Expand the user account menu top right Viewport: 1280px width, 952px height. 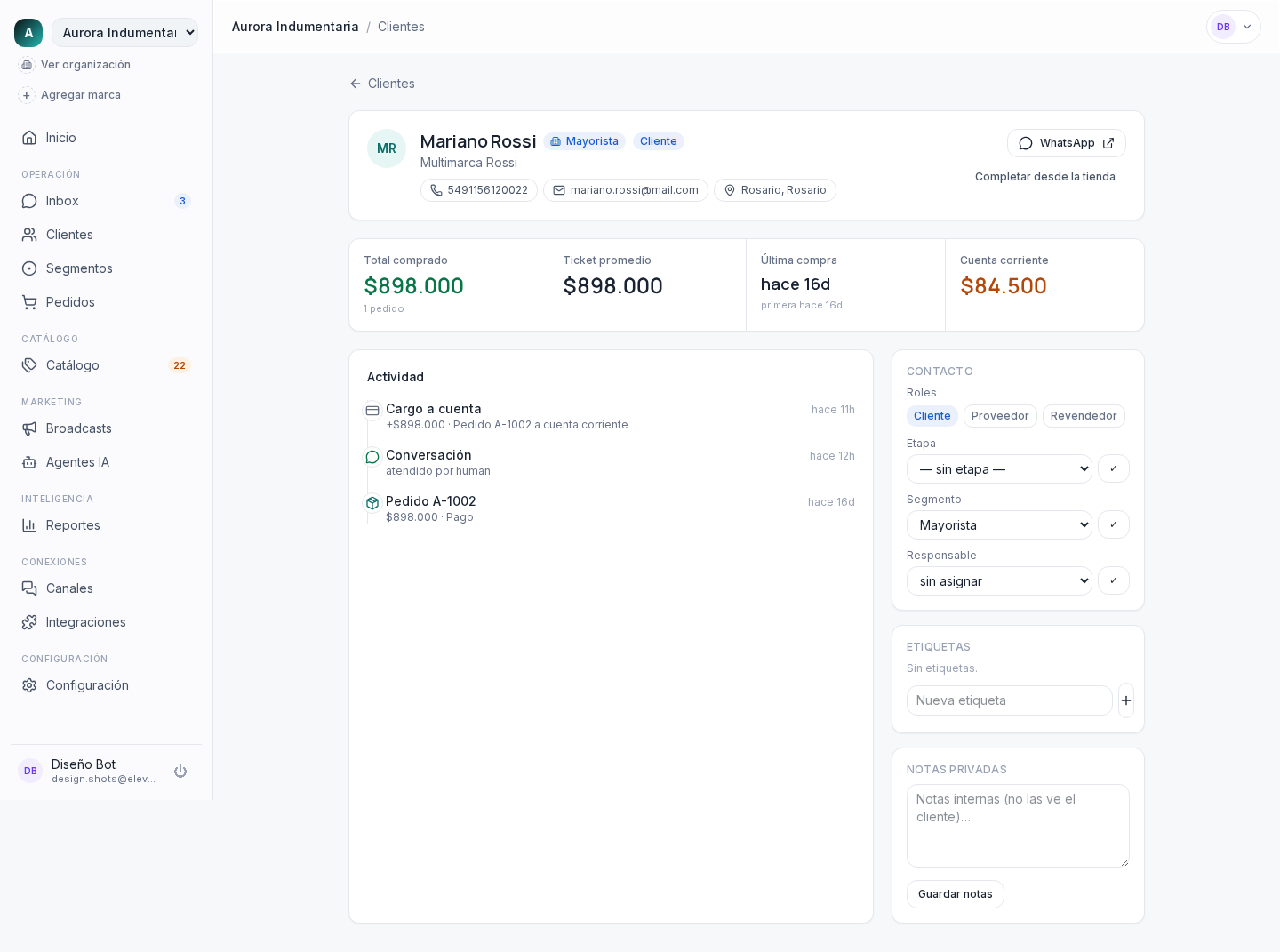1234,27
